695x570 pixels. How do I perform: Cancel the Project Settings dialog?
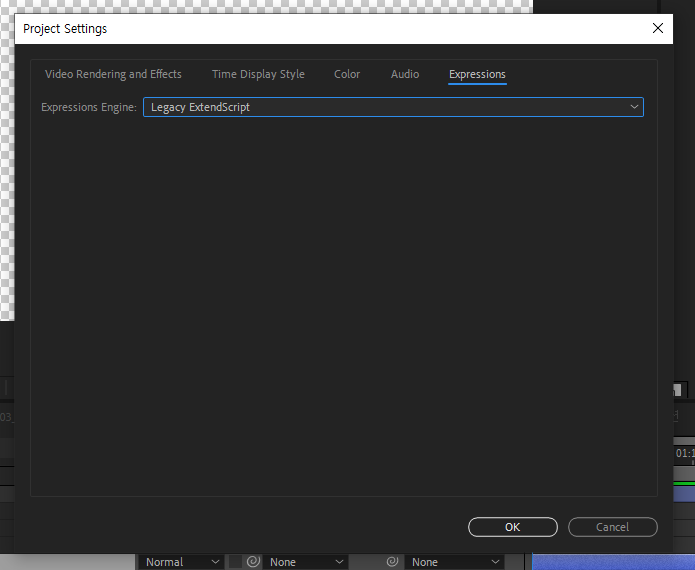tap(613, 527)
